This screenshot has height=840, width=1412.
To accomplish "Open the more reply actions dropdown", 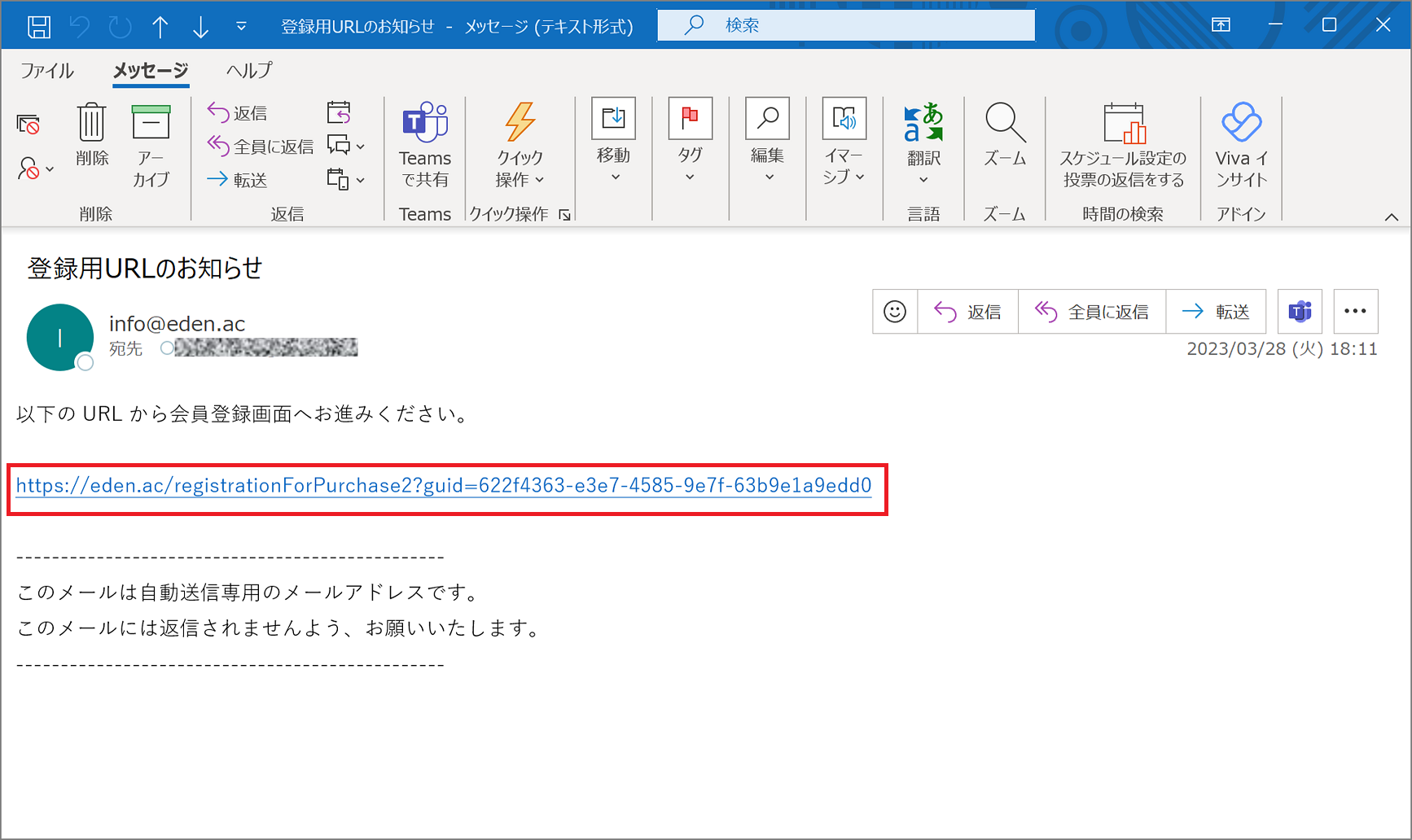I will (346, 179).
